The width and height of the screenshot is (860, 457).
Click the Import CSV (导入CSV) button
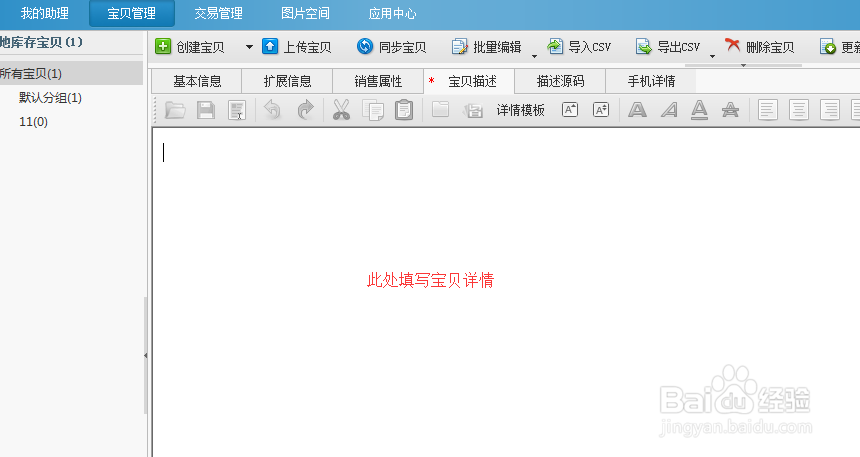click(x=579, y=47)
